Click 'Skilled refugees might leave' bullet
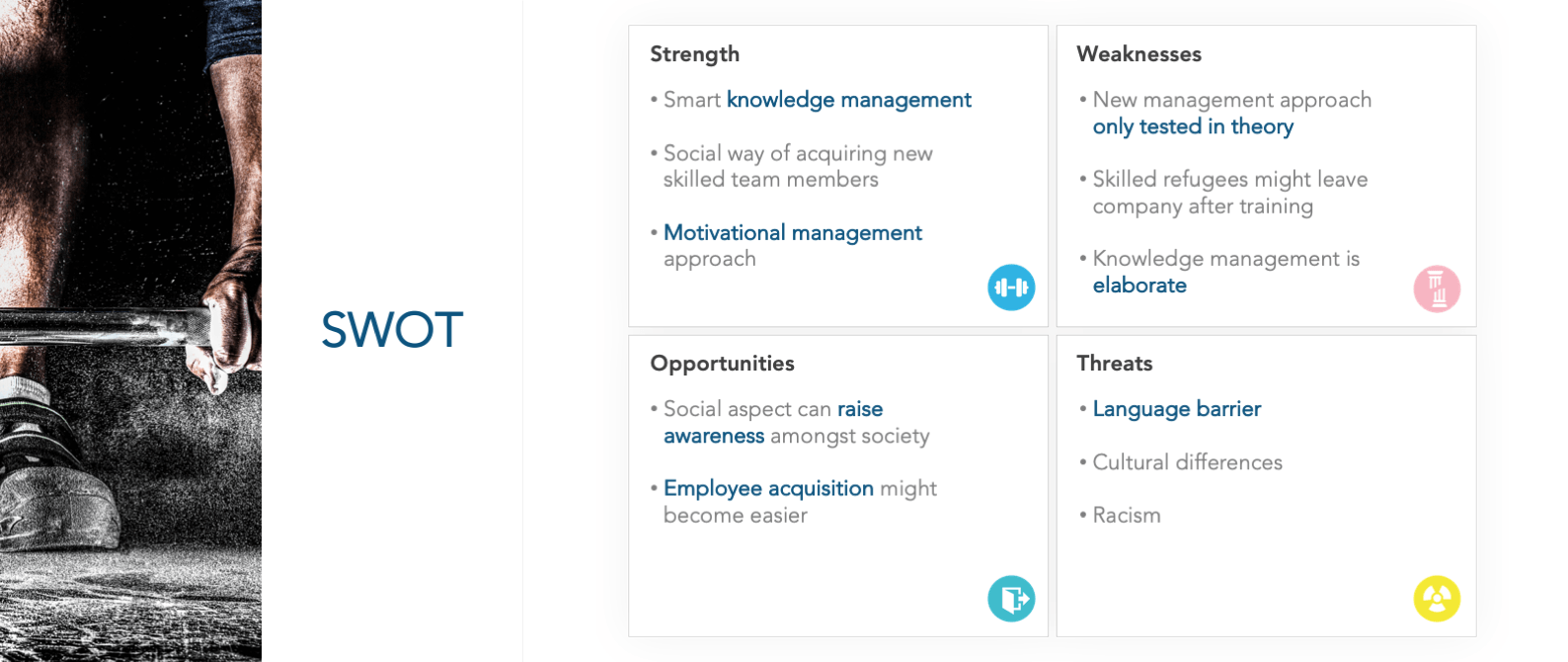The height and width of the screenshot is (662, 1568). tap(1229, 180)
